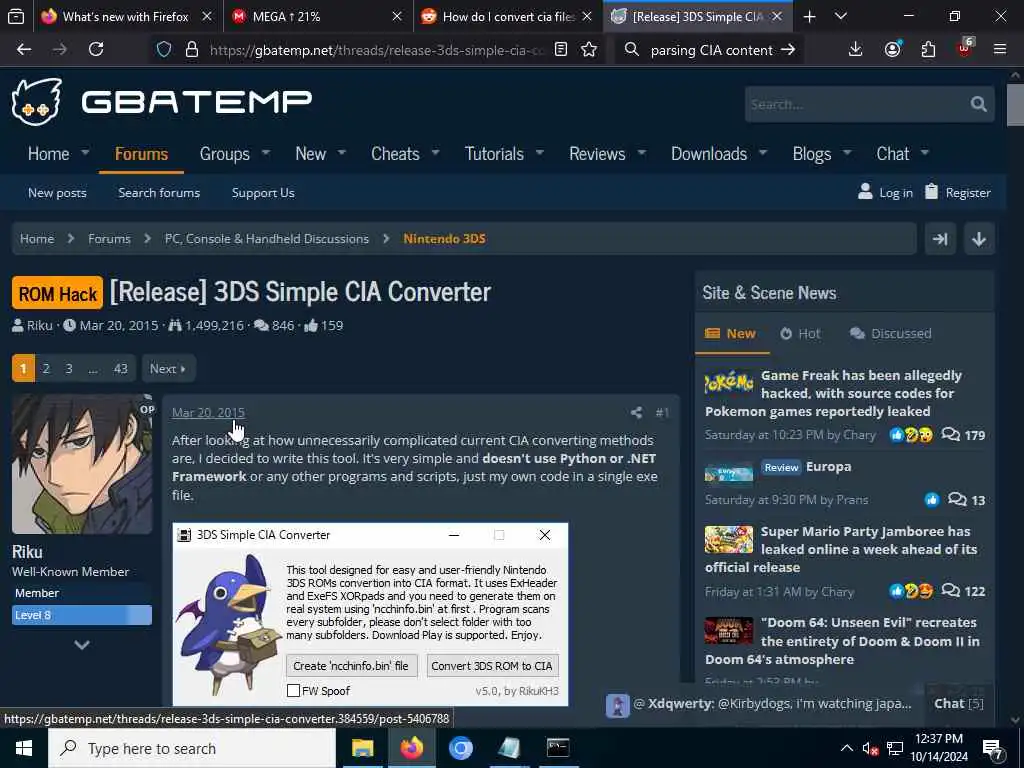Expand the Home menu dropdown arrow
The image size is (1024, 768).
pos(85,153)
